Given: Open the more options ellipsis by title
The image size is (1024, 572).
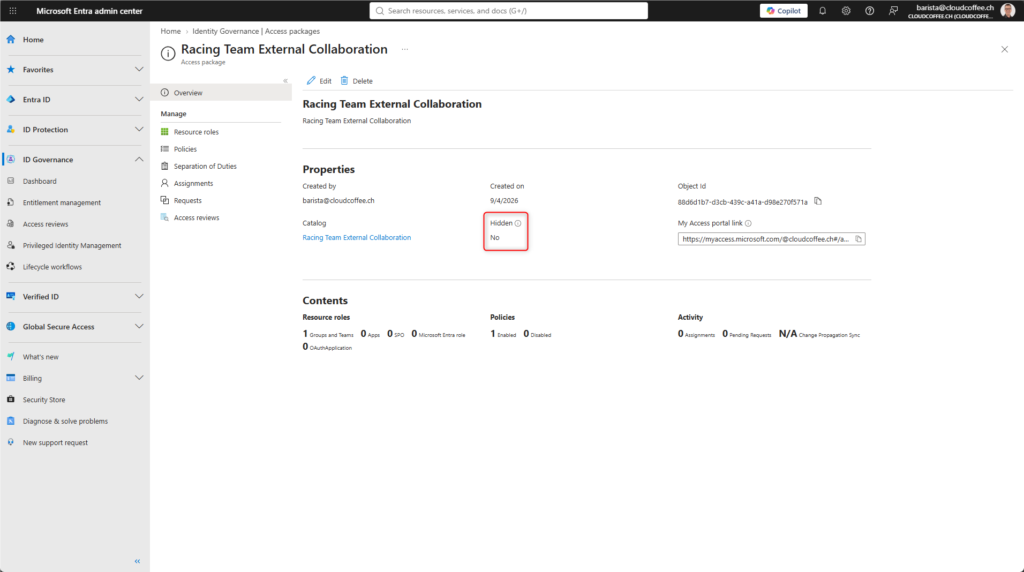Looking at the screenshot, I should click(x=405, y=50).
